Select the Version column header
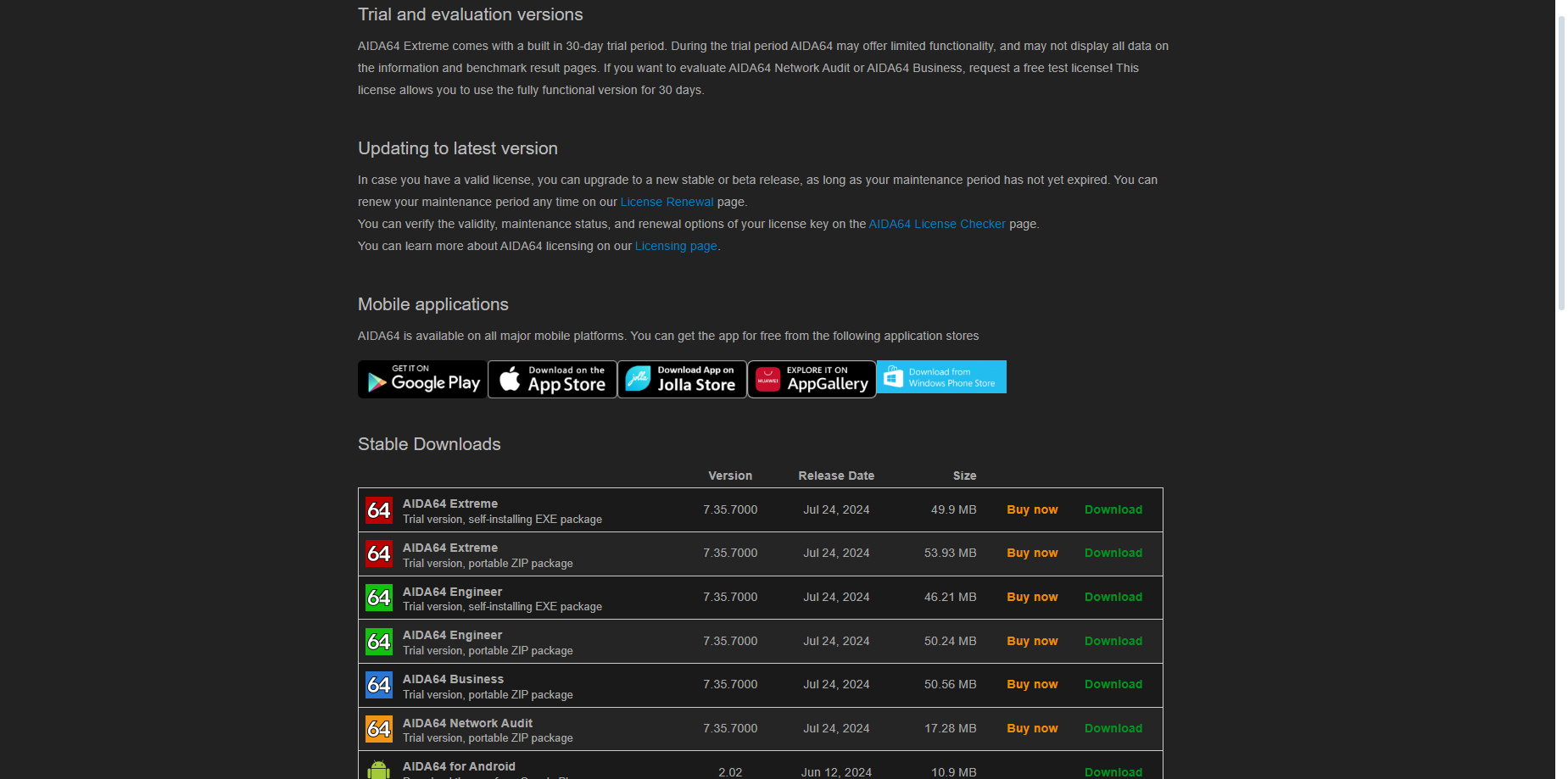 click(x=730, y=476)
